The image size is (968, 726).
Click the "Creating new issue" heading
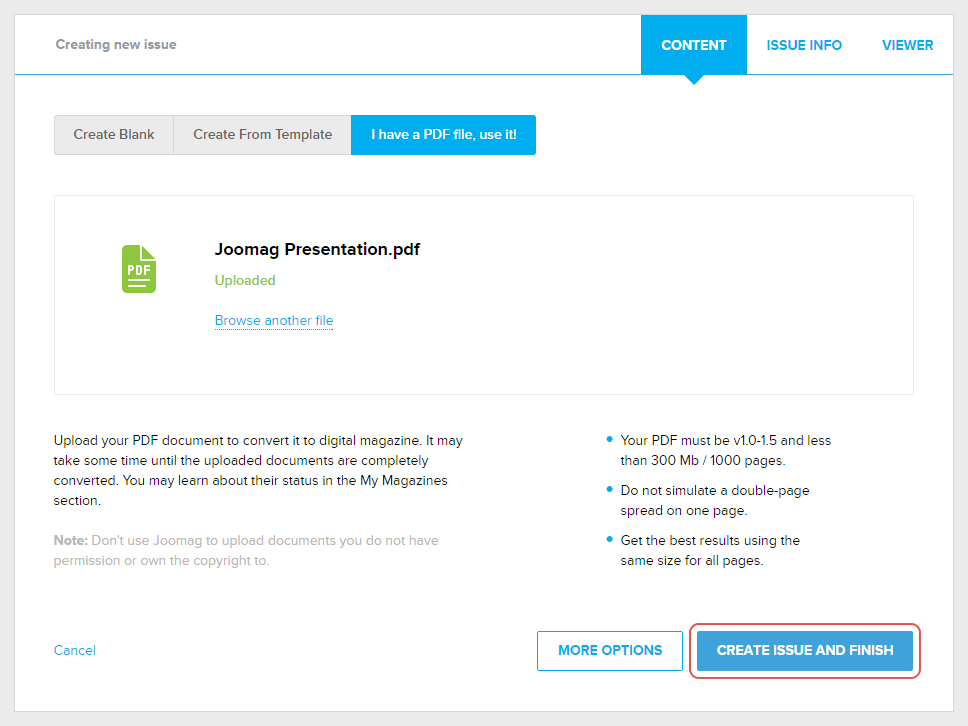coord(116,45)
